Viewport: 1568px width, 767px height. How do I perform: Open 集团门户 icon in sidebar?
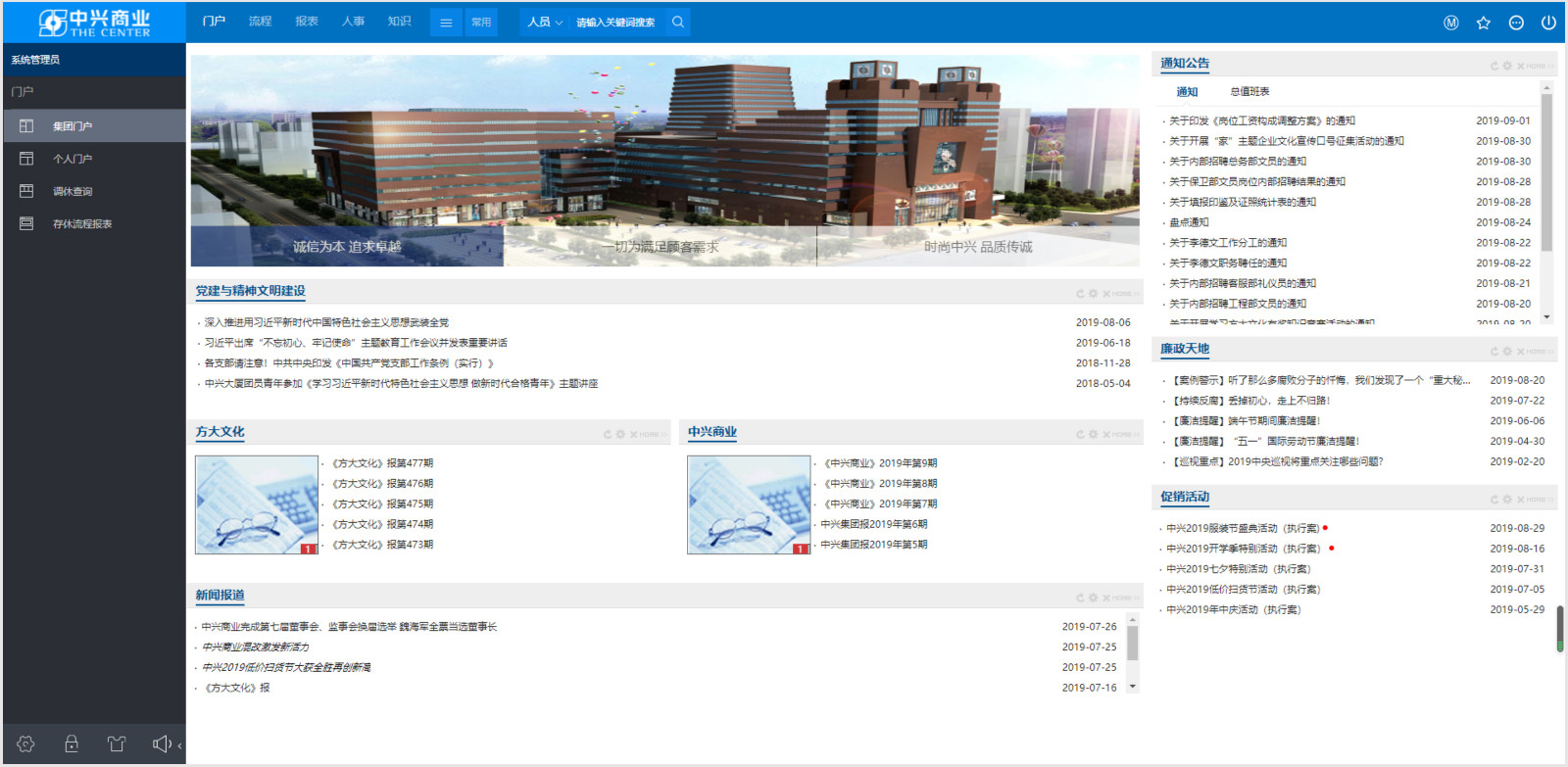point(26,126)
